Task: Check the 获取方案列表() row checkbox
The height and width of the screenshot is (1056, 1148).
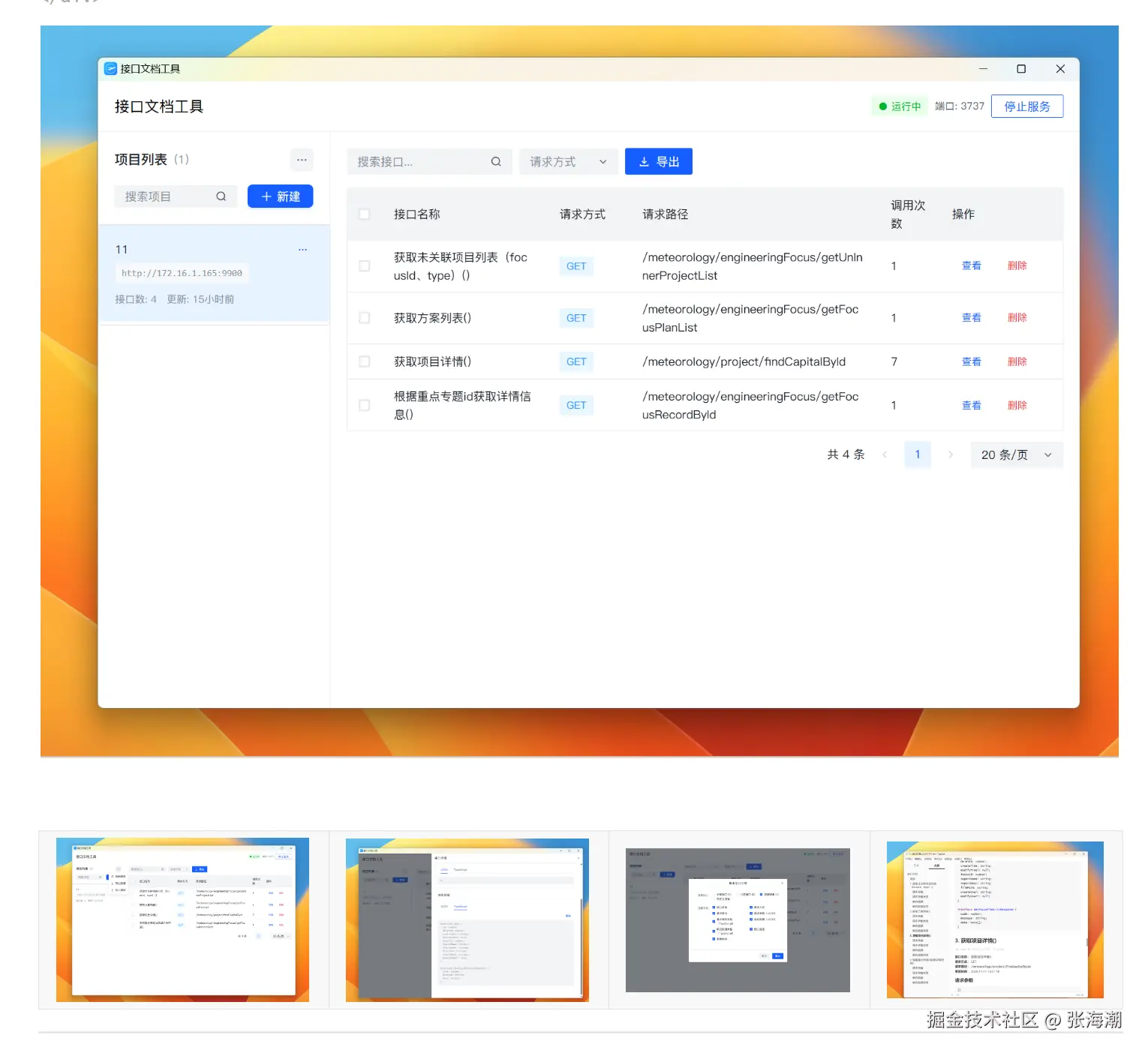Action: point(365,318)
